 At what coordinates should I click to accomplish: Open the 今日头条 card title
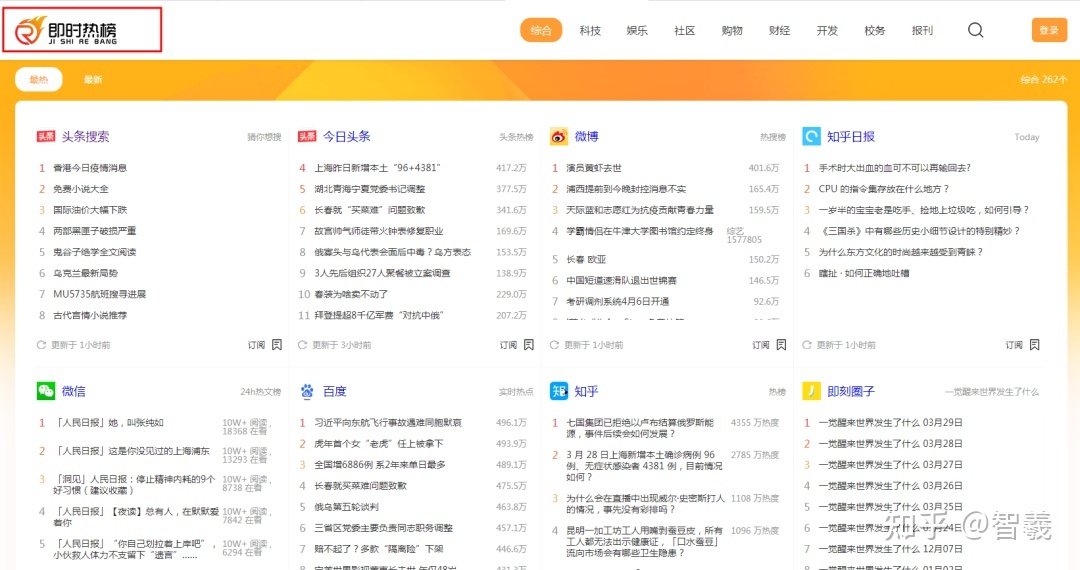(x=346, y=136)
